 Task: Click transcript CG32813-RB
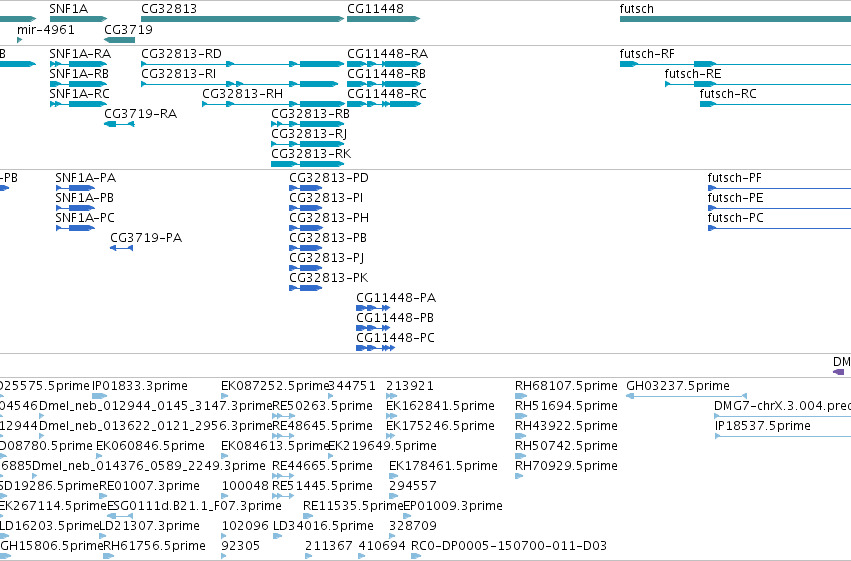click(308, 124)
